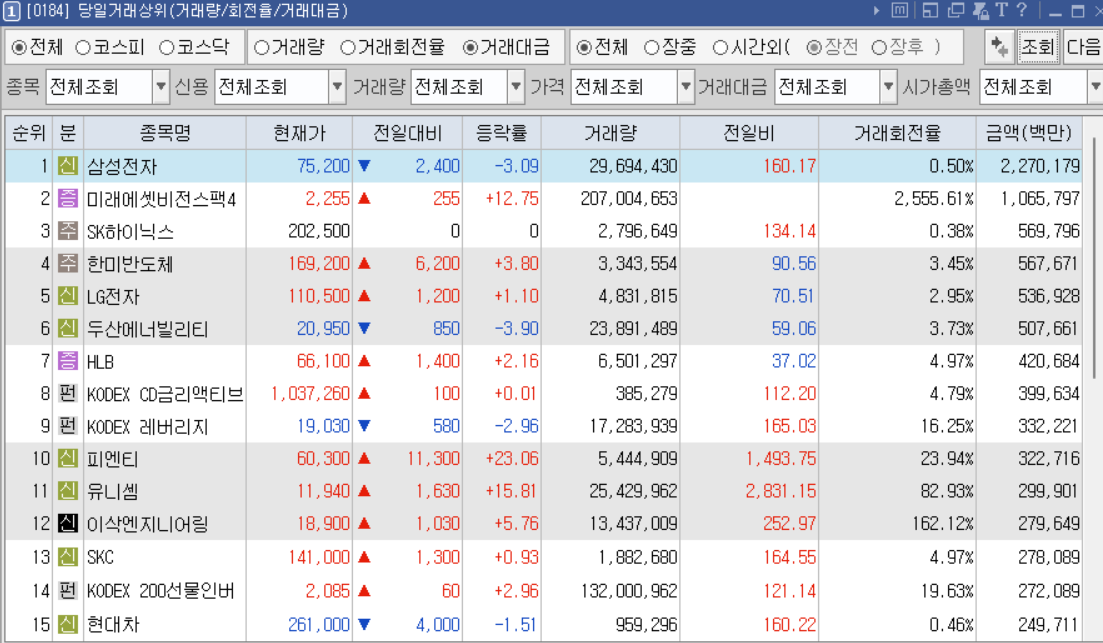Screen dimensions: 1103x643
Task: Click the 신 badge on the 삼성전자 row
Action: [68, 166]
